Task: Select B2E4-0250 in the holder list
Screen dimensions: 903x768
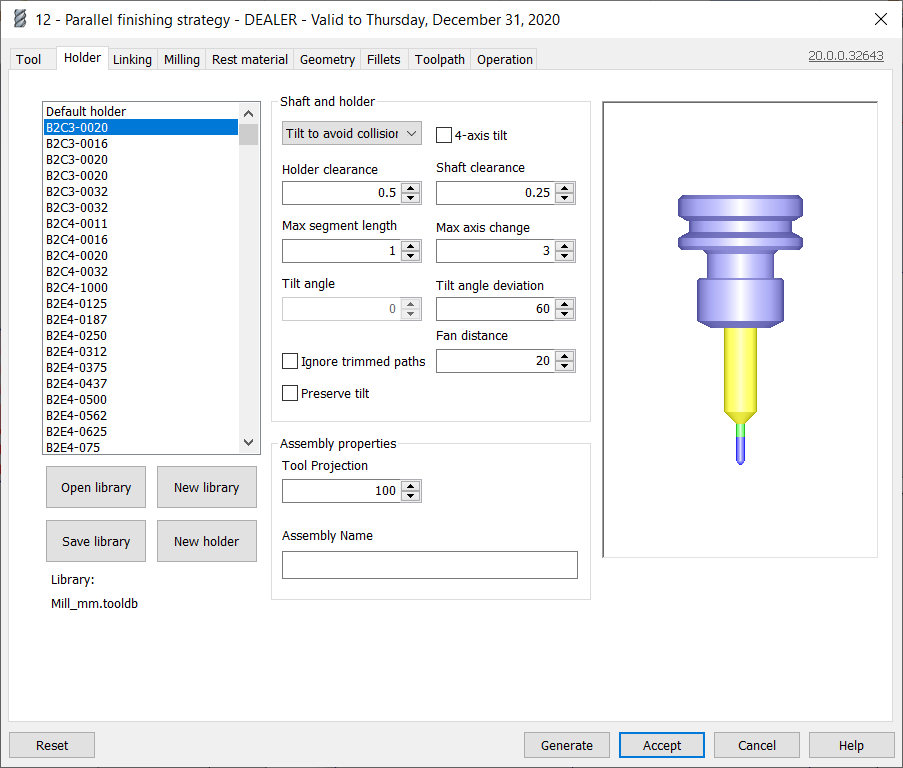Action: tap(77, 335)
